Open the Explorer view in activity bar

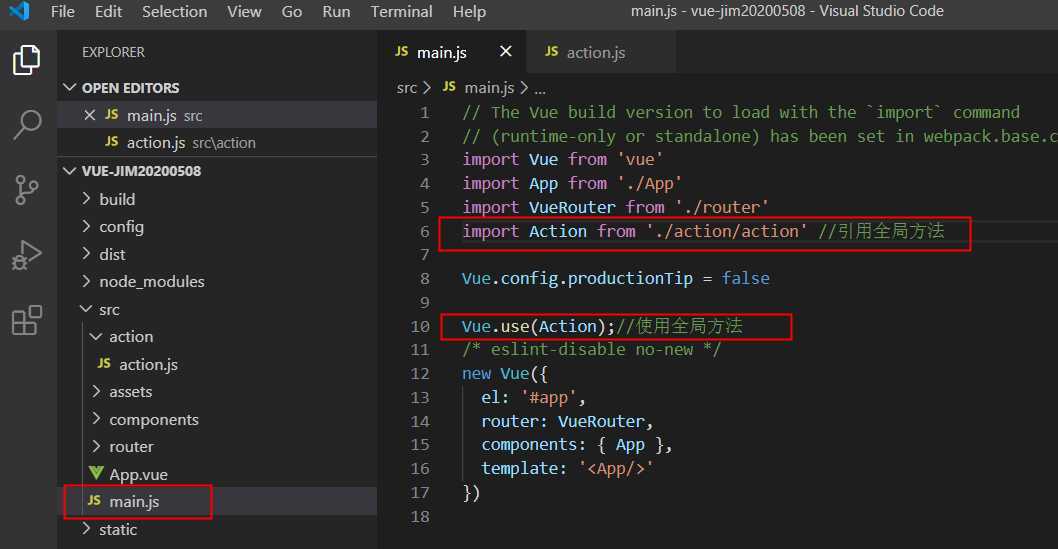(27, 60)
